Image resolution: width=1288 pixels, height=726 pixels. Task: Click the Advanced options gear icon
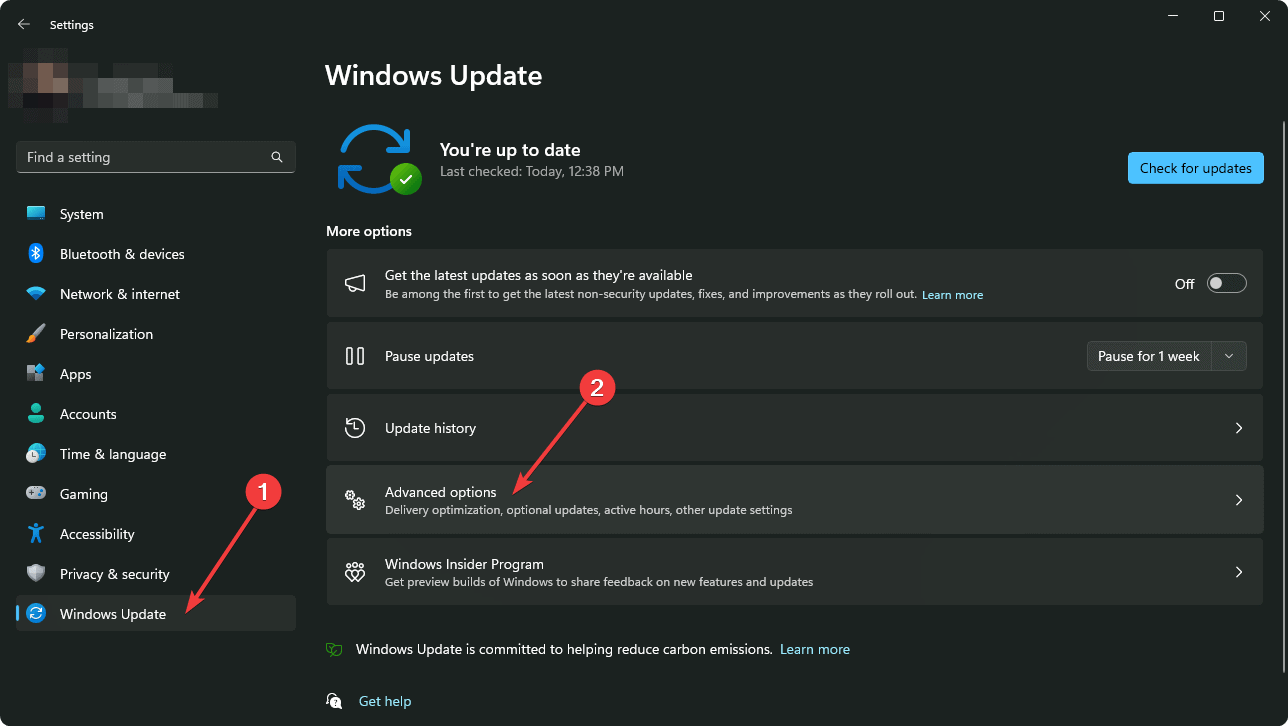tap(355, 499)
